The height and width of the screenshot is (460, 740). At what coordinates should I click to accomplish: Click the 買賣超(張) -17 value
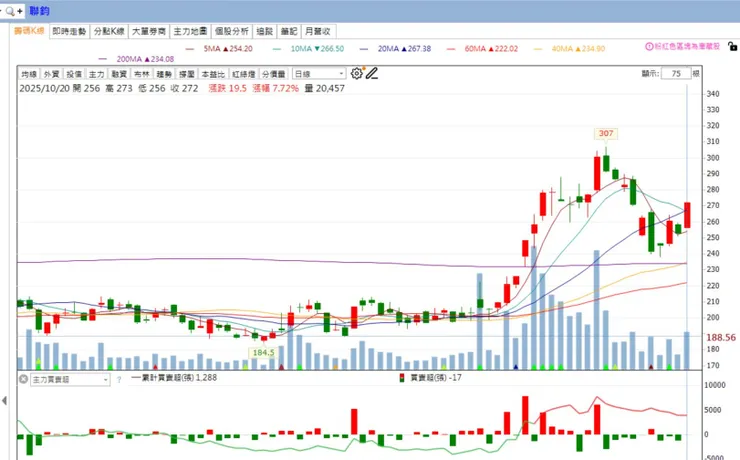(x=436, y=378)
